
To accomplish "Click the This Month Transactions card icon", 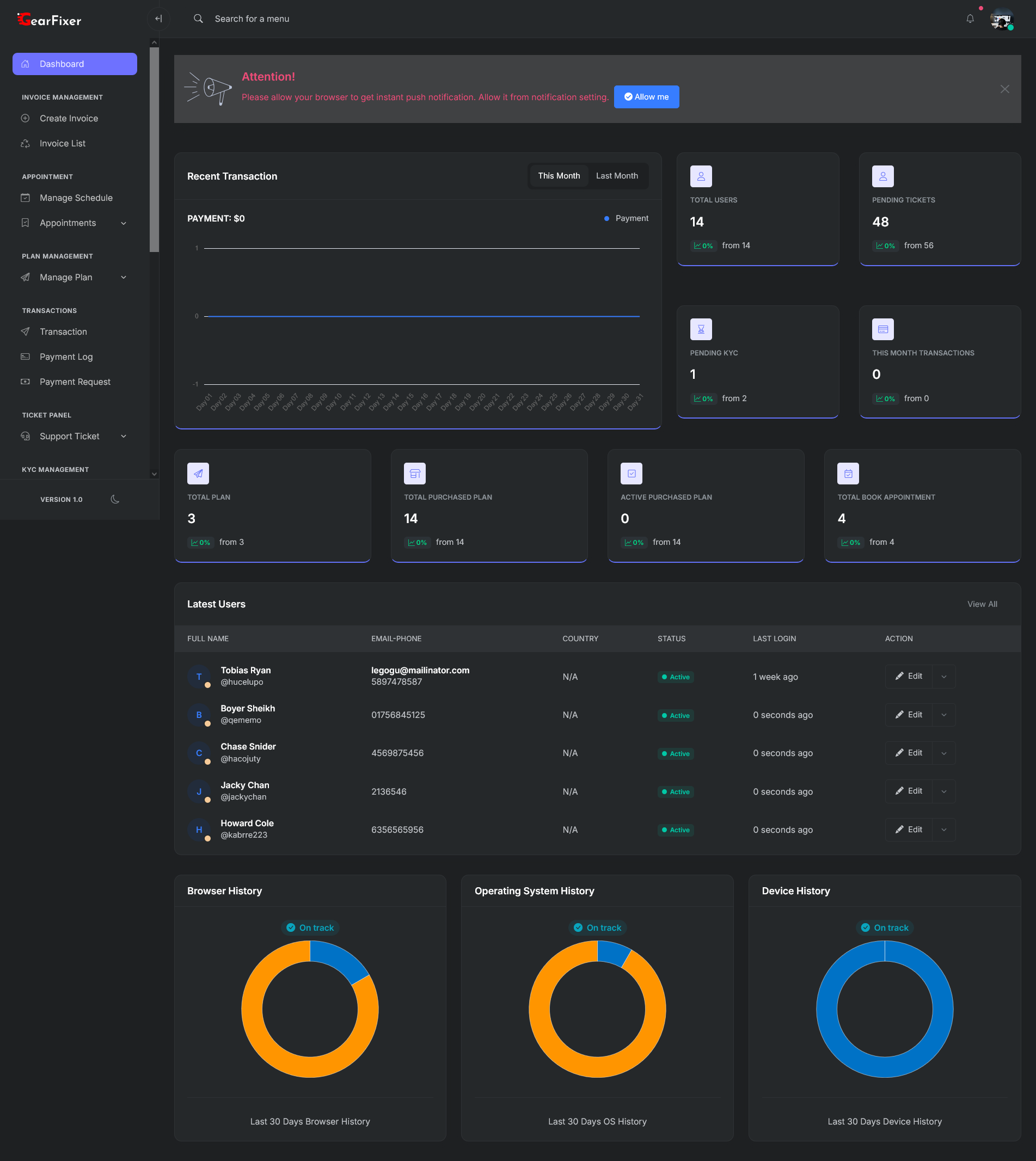I will tap(883, 329).
